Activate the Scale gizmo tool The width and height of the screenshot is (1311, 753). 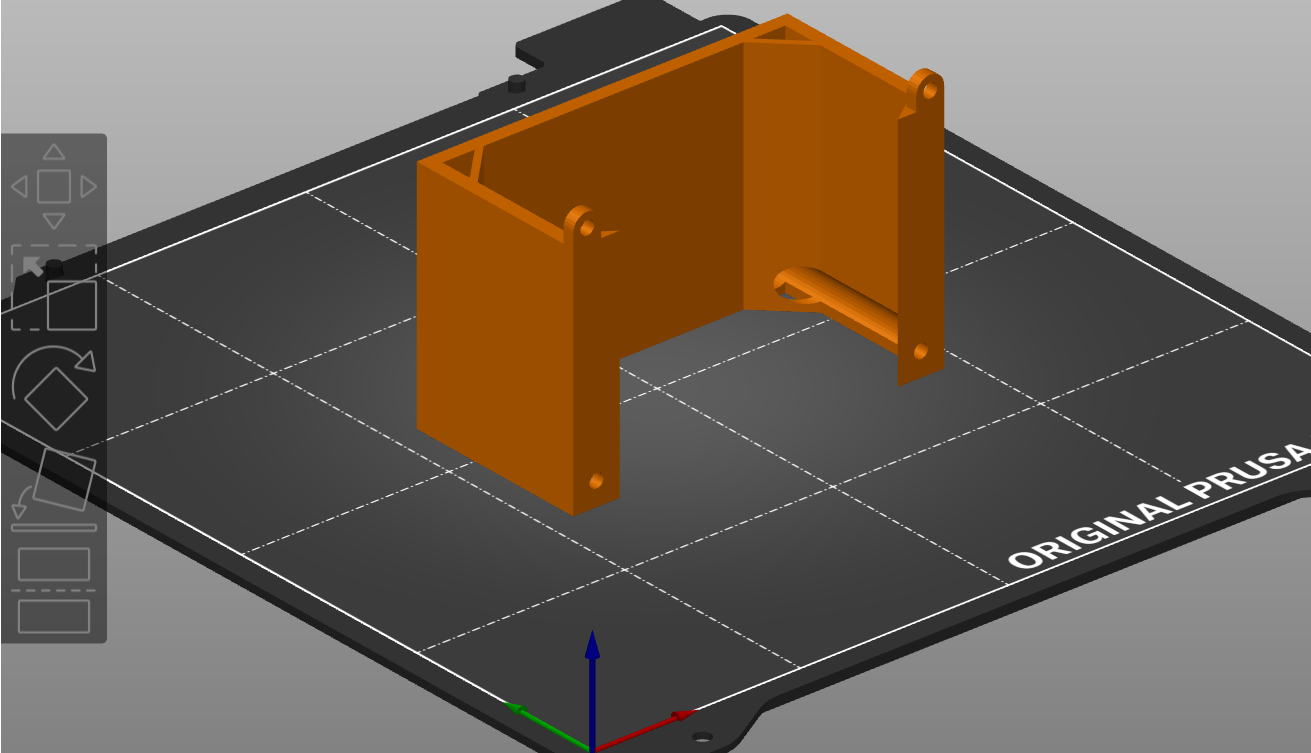click(x=54, y=287)
